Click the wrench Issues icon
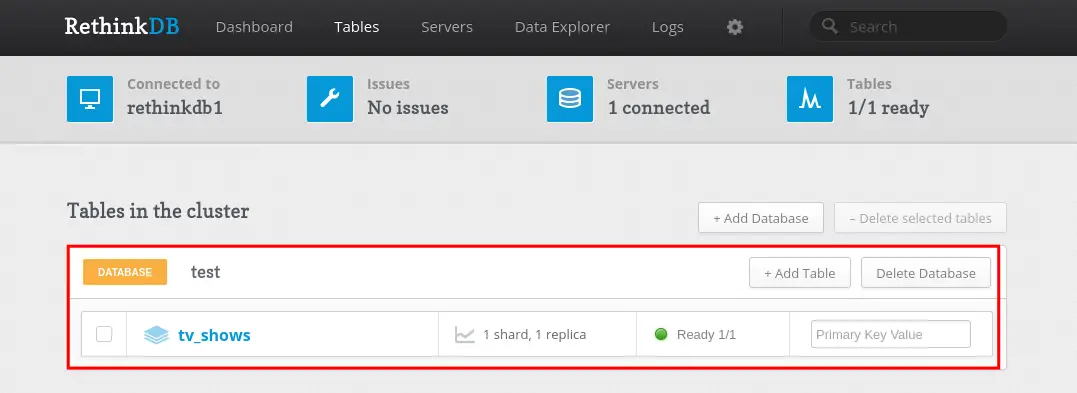1077x393 pixels. point(330,99)
